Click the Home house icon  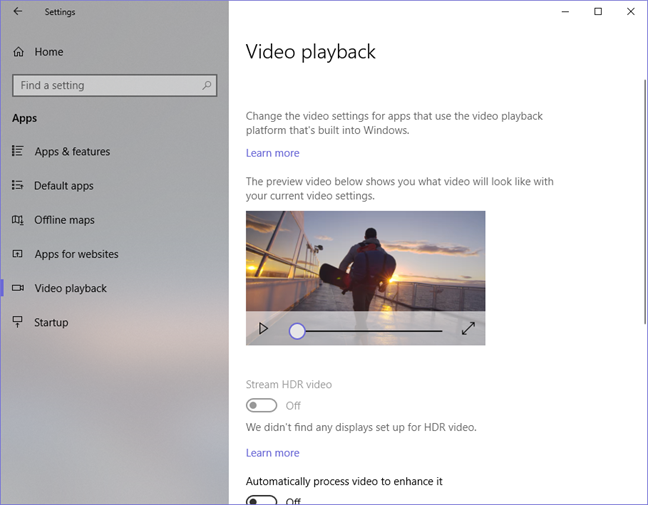click(x=18, y=52)
